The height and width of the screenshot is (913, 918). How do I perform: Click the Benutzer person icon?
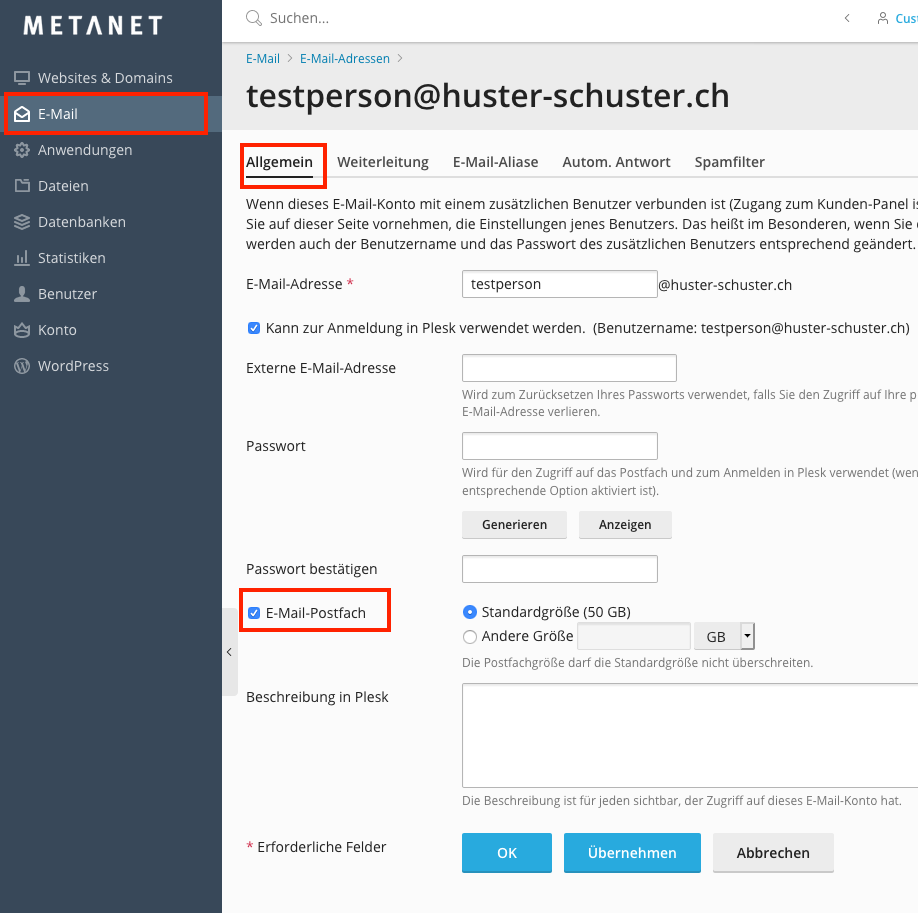pyautogui.click(x=21, y=294)
